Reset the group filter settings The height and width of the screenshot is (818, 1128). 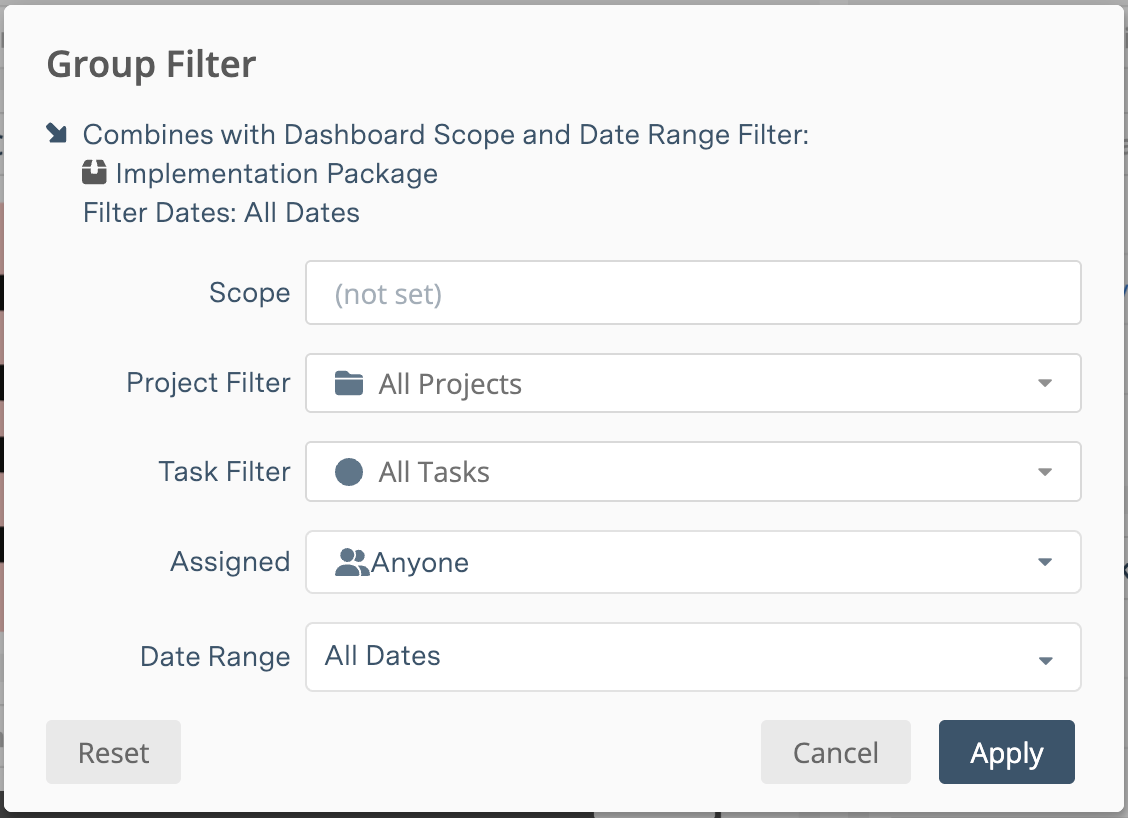113,752
